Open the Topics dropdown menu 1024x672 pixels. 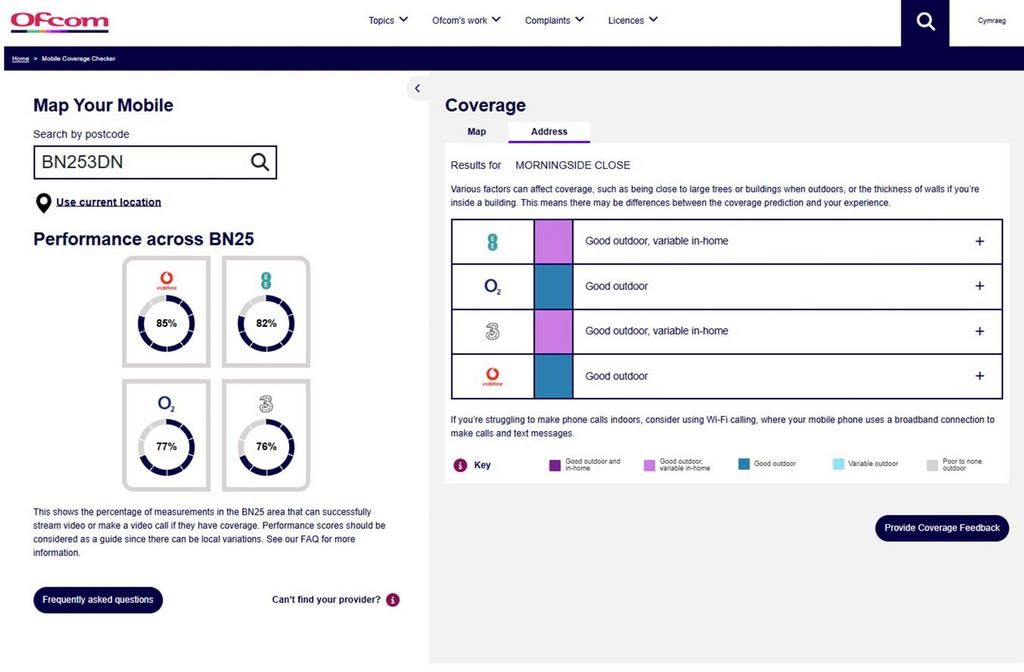388,20
